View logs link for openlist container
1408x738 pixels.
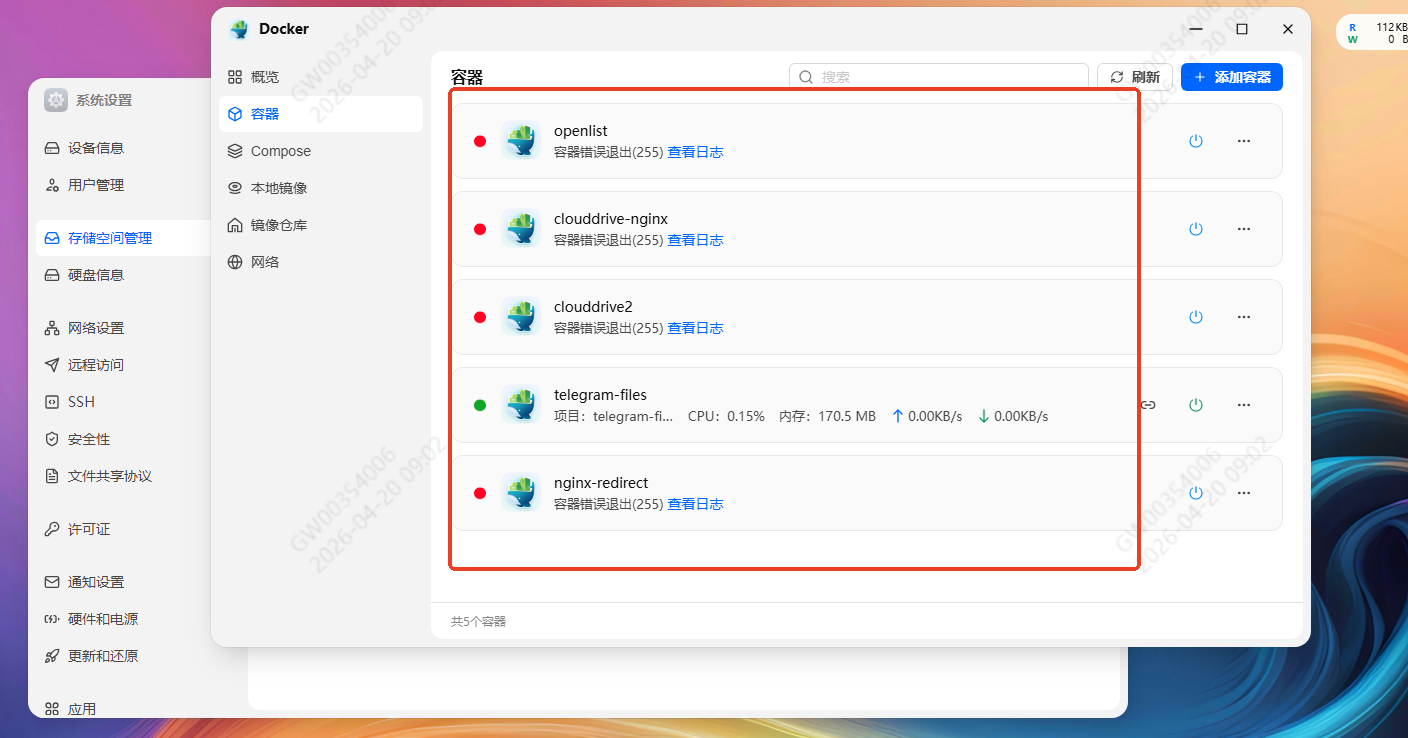[695, 152]
